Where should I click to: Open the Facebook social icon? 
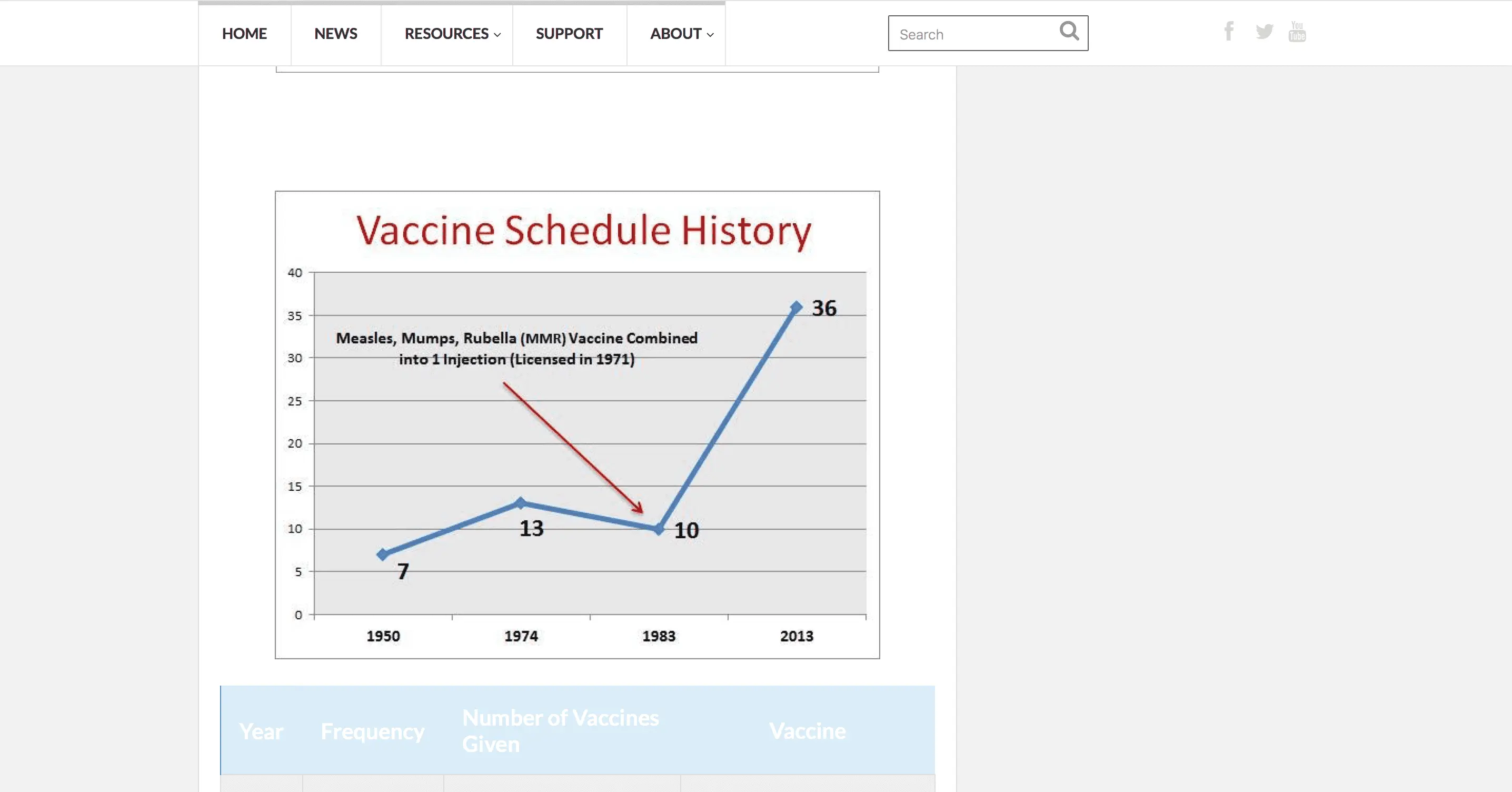click(x=1229, y=31)
